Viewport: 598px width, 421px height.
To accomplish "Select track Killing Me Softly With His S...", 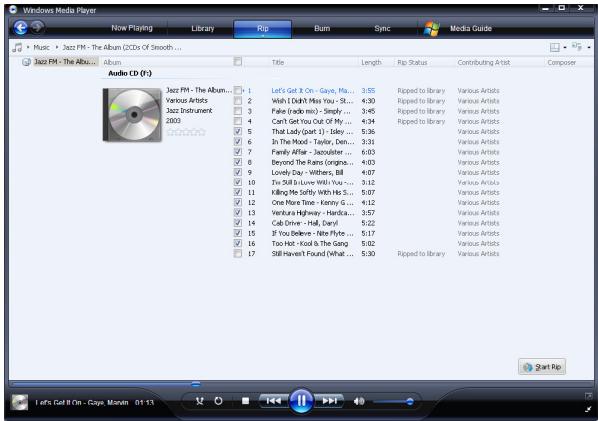I will pyautogui.click(x=312, y=192).
